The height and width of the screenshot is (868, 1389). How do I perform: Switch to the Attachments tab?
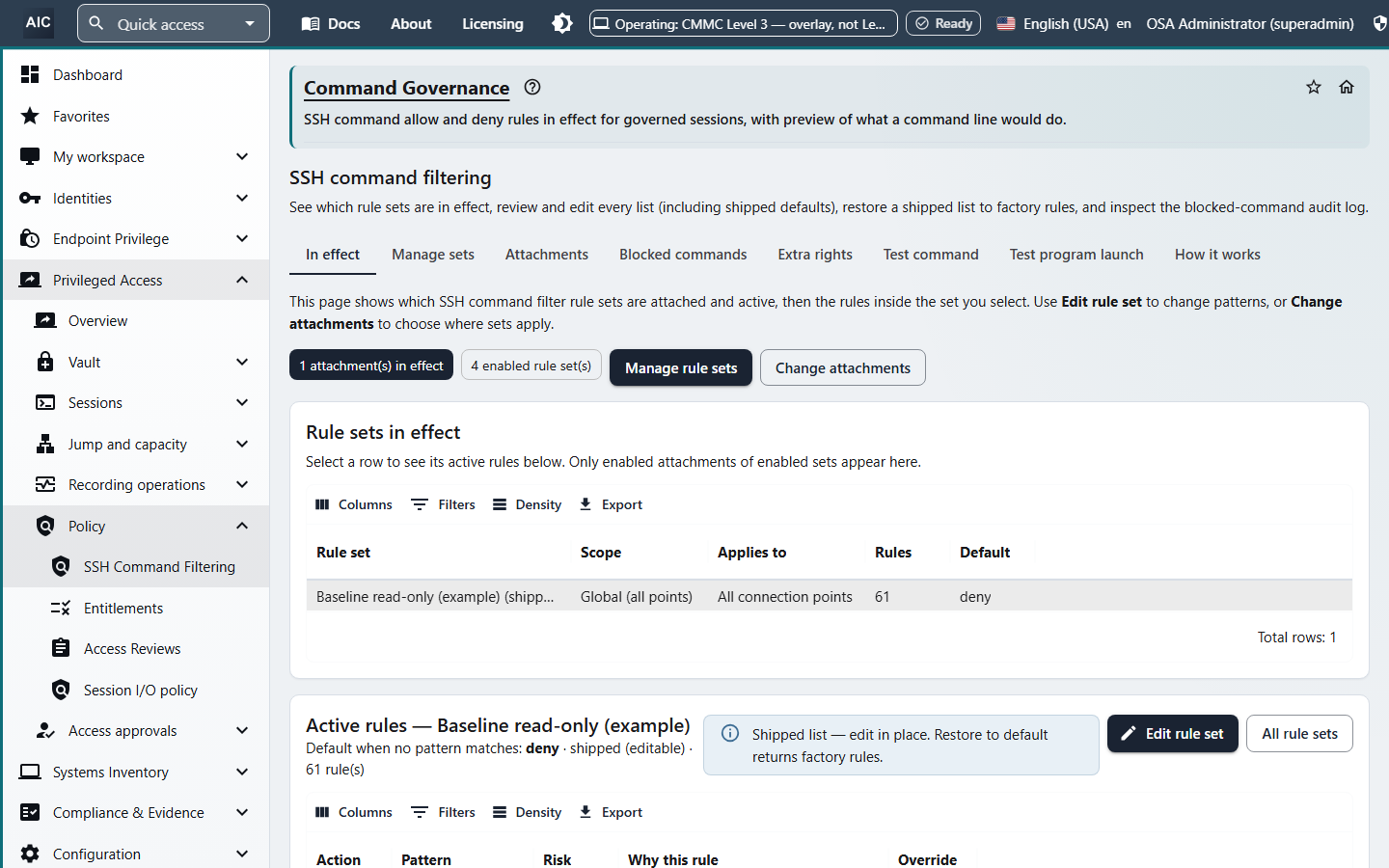(547, 255)
